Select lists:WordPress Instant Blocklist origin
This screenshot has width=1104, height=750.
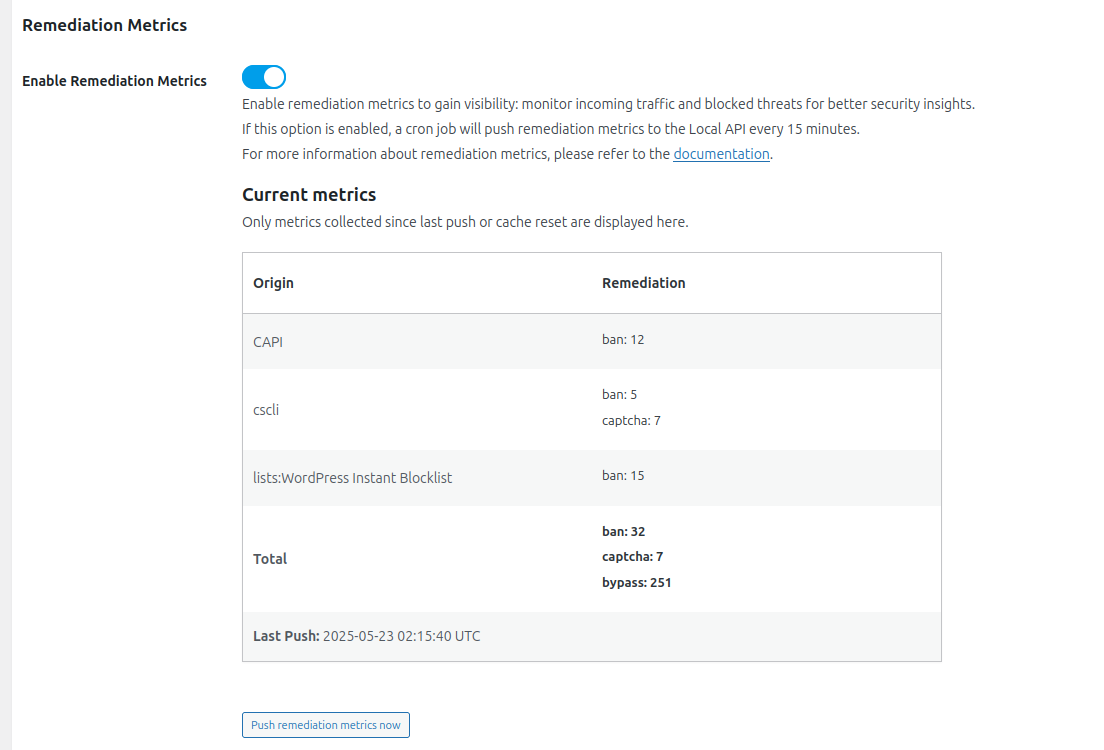(x=352, y=478)
